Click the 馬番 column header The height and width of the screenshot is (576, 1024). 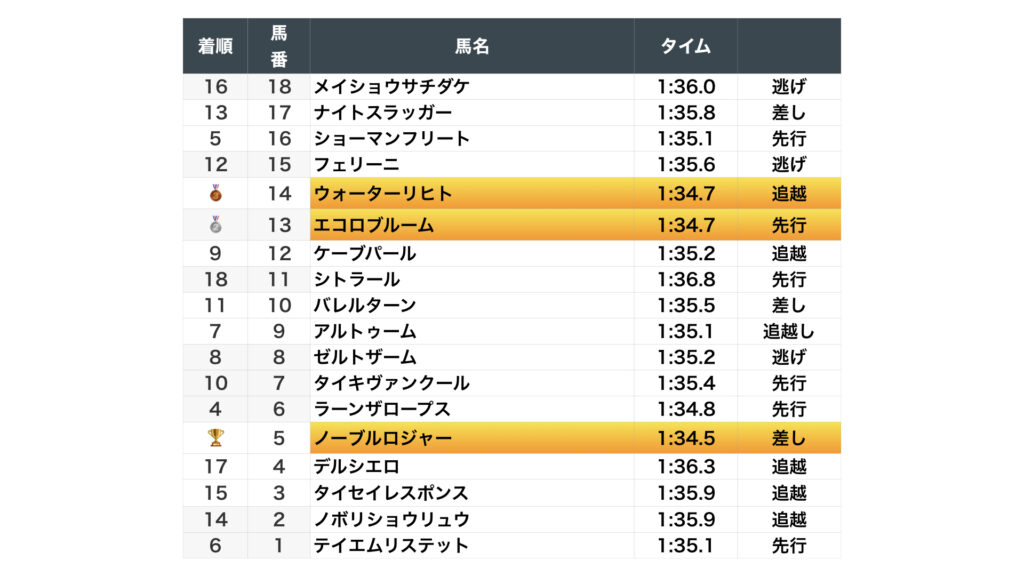(x=279, y=46)
